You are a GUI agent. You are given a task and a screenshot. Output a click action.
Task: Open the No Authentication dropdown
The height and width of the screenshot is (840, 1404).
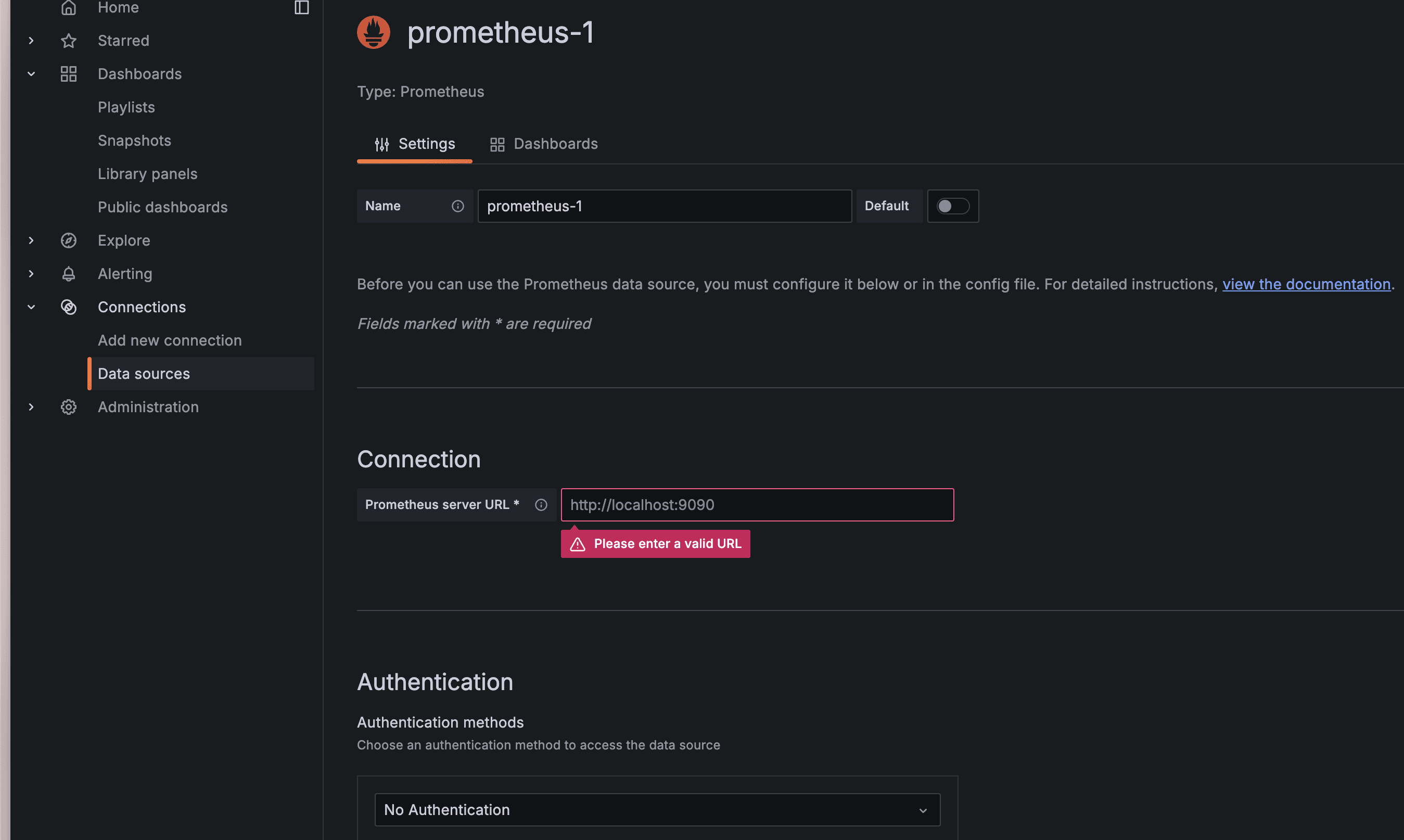point(657,810)
